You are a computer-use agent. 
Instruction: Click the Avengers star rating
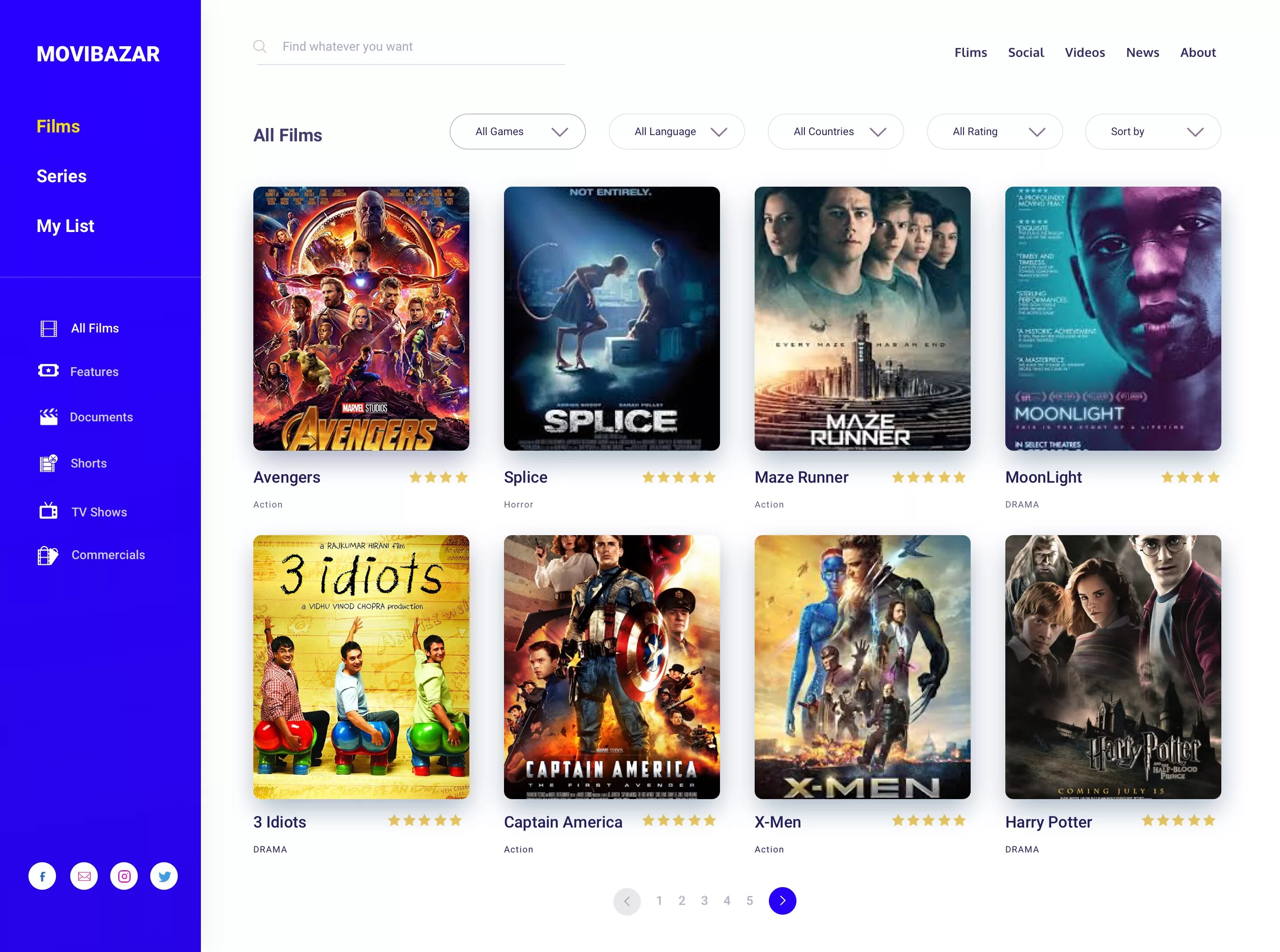(x=438, y=477)
